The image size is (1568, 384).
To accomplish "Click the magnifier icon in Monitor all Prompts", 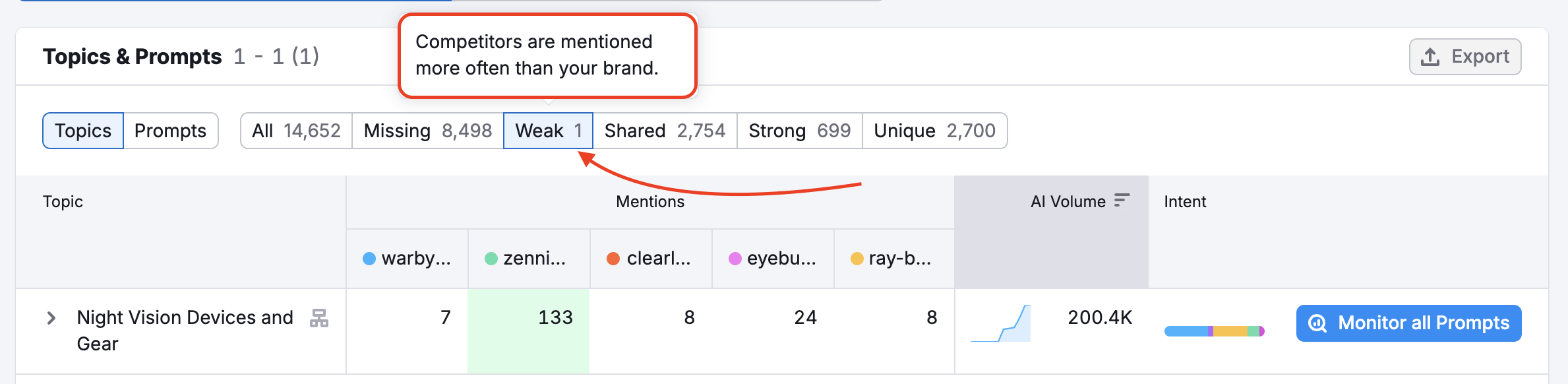I will pos(1317,323).
